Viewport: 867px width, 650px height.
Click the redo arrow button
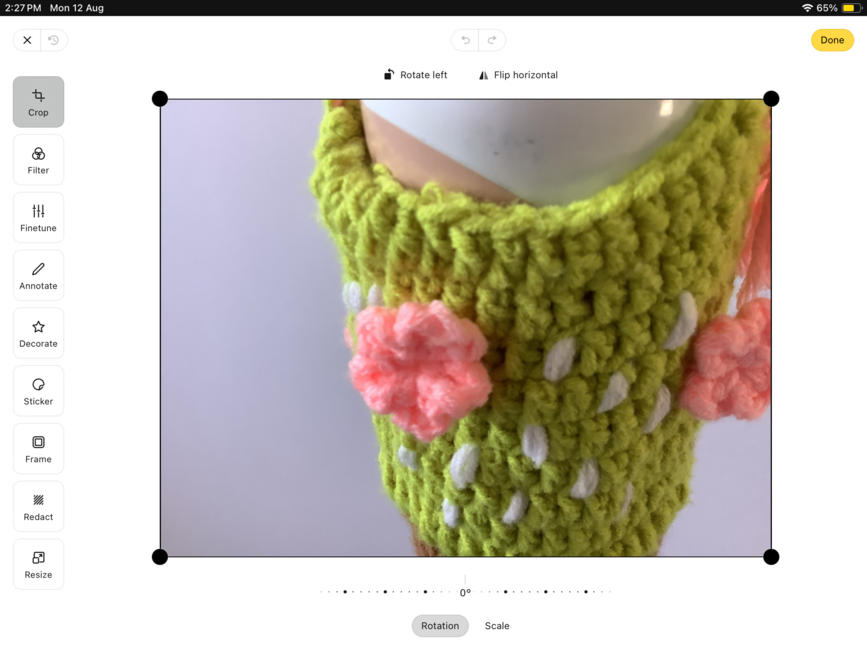click(x=492, y=40)
